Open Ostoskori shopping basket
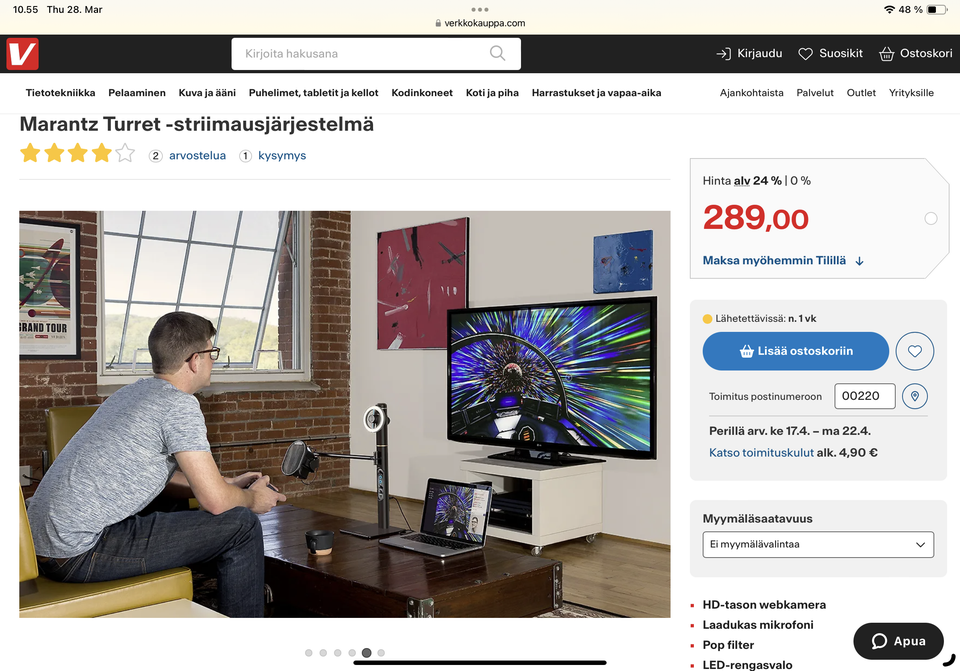Screen dimensions: 960x671 (915, 53)
